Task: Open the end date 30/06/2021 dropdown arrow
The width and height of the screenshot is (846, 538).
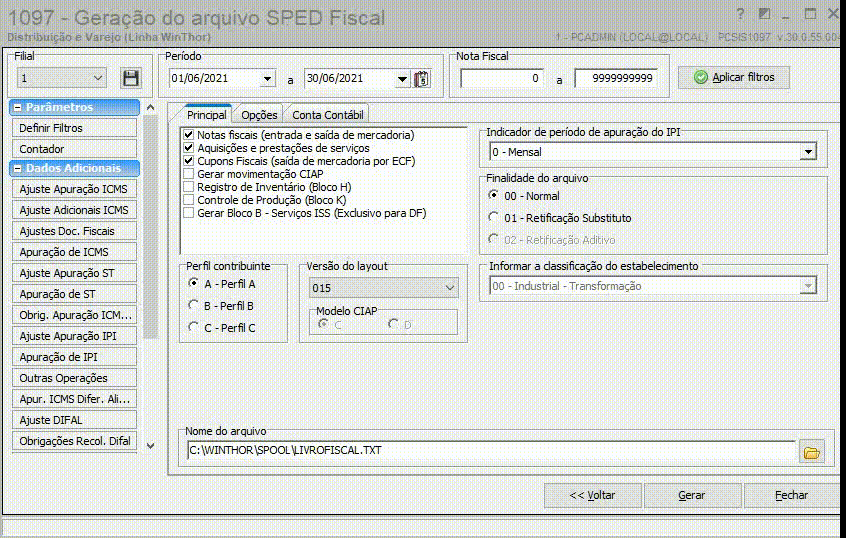Action: (x=402, y=79)
